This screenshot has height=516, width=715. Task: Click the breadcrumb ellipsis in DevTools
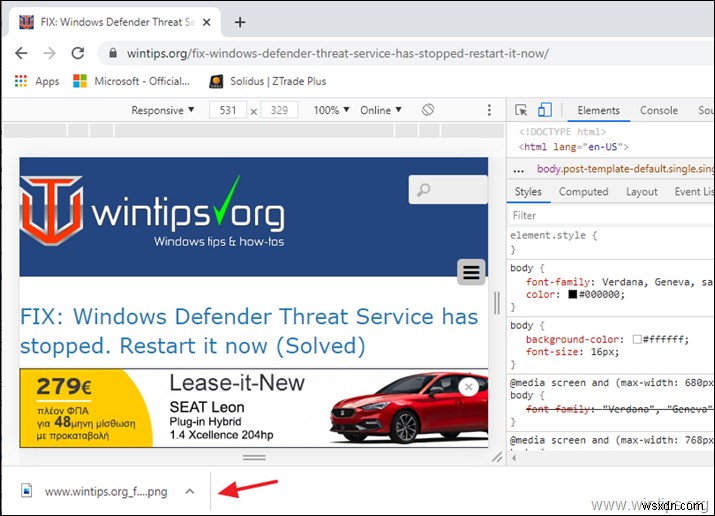point(518,170)
